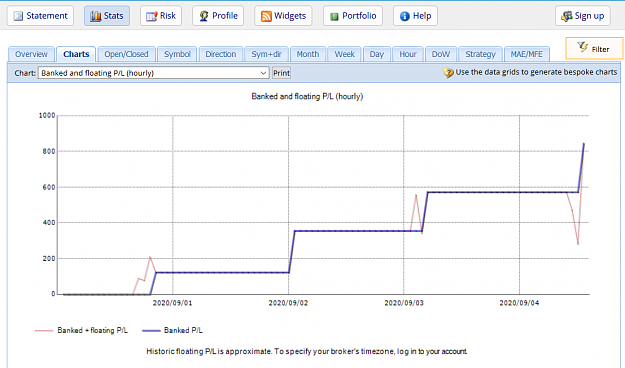Click the Banked P/L legend line swatch
The width and height of the screenshot is (625, 368).
(x=151, y=331)
